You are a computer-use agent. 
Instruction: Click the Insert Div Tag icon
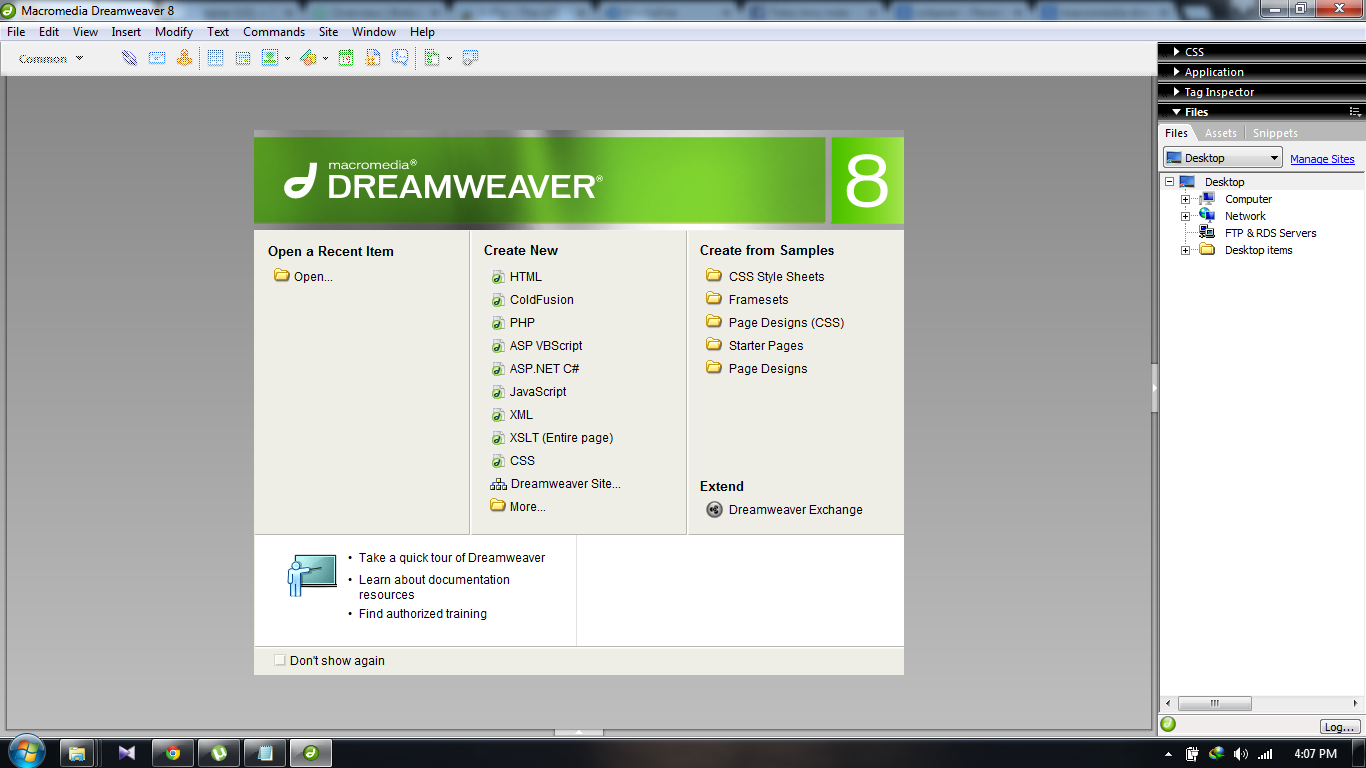point(242,58)
